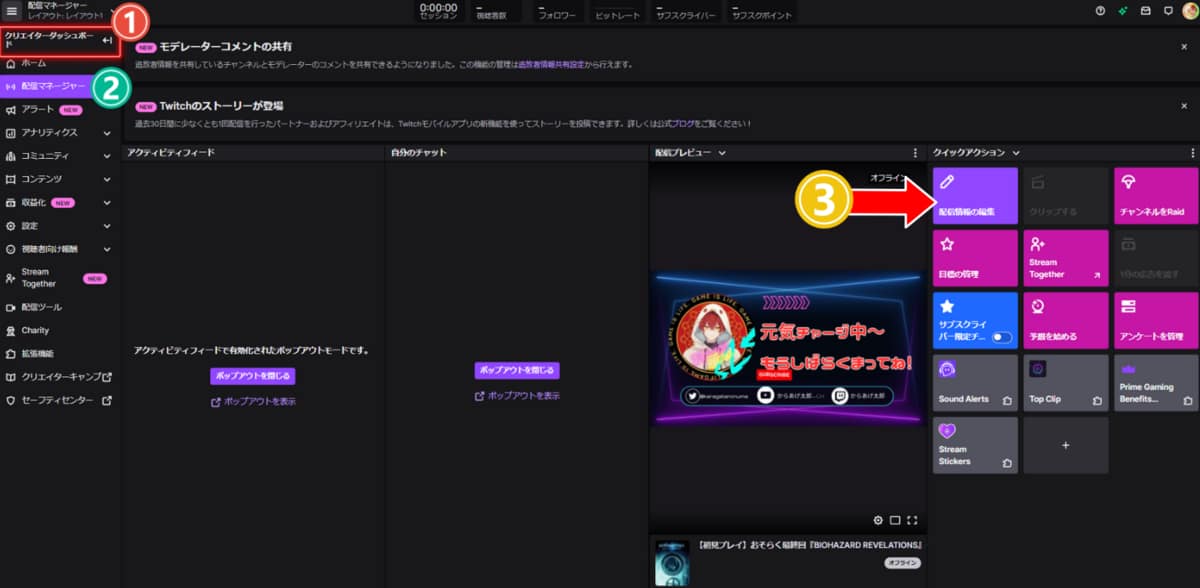Open Sound Alerts extension tile

(x=975, y=382)
